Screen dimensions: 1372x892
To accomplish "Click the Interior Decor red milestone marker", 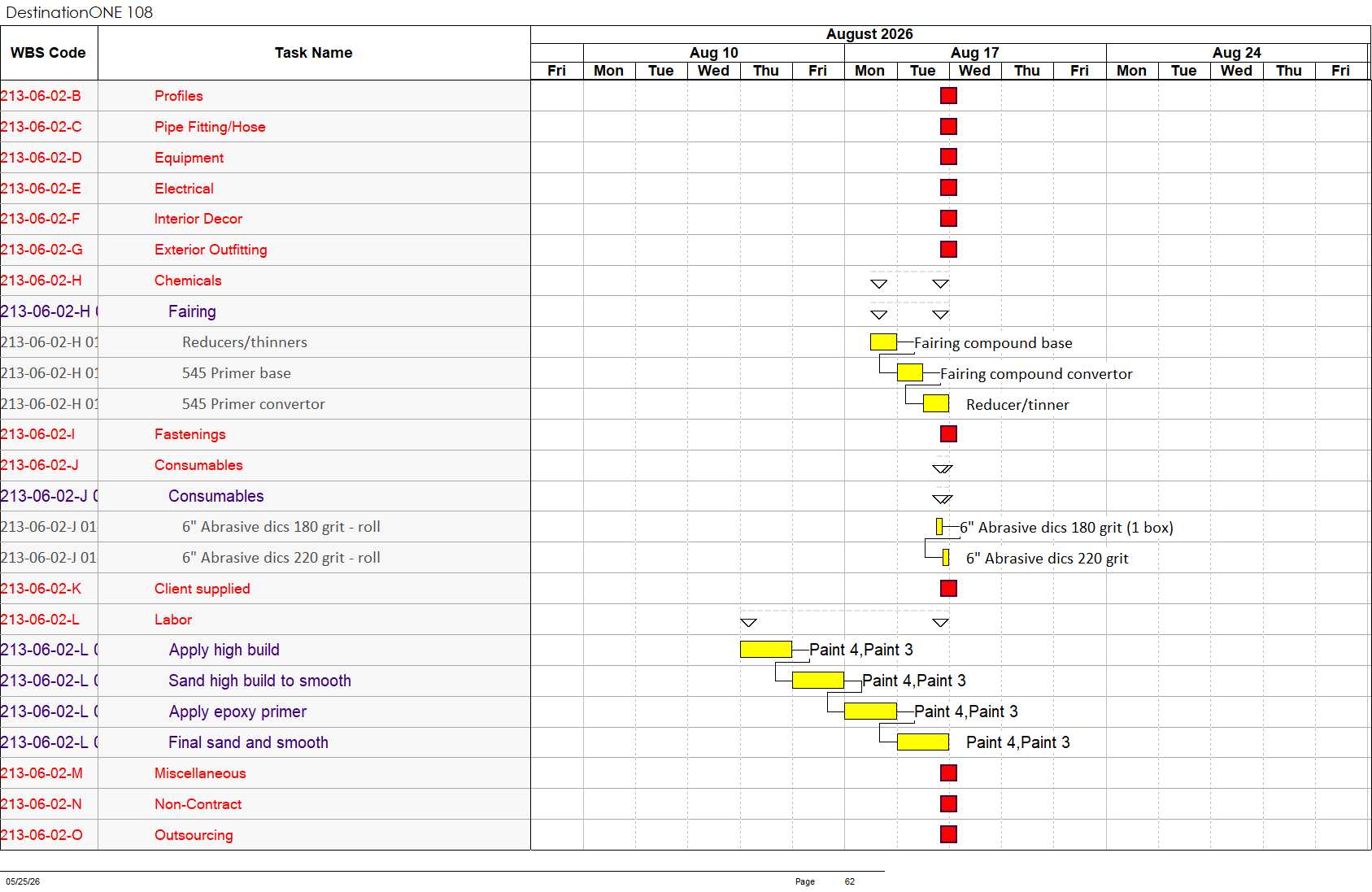I will (948, 218).
